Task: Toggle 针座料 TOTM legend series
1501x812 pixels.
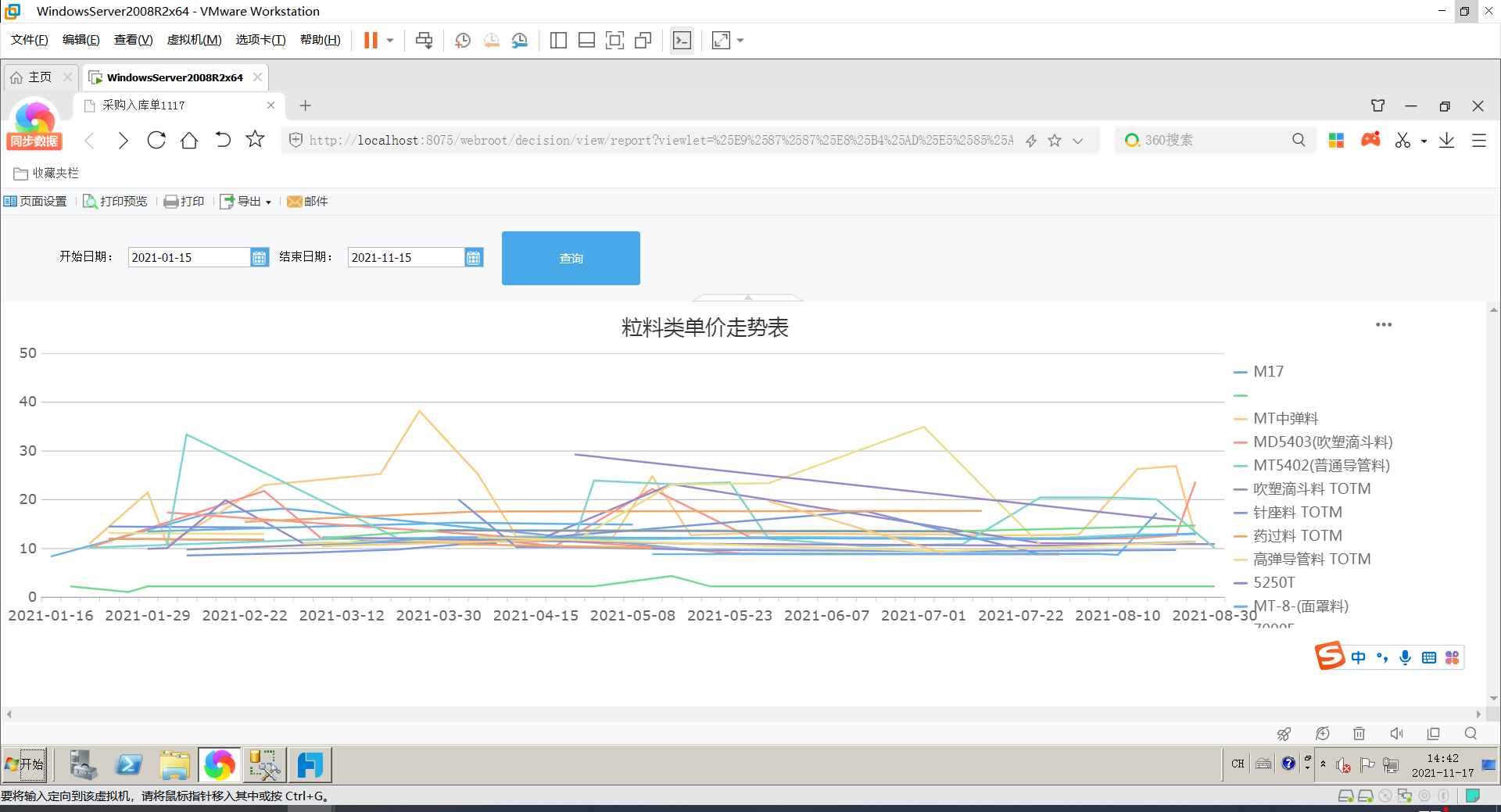Action: pyautogui.click(x=1288, y=513)
